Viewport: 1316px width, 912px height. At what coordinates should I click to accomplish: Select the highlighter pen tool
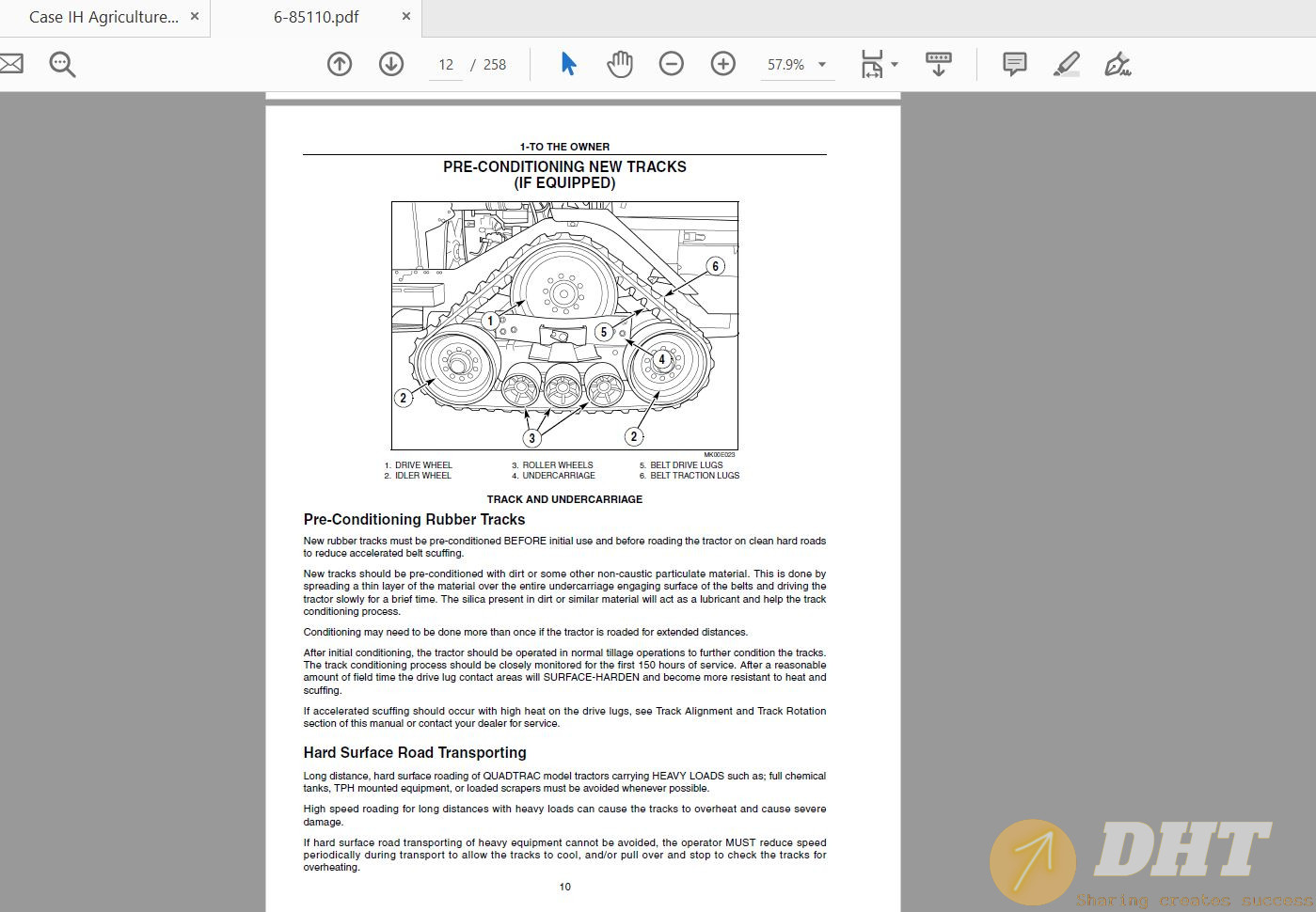point(1067,64)
